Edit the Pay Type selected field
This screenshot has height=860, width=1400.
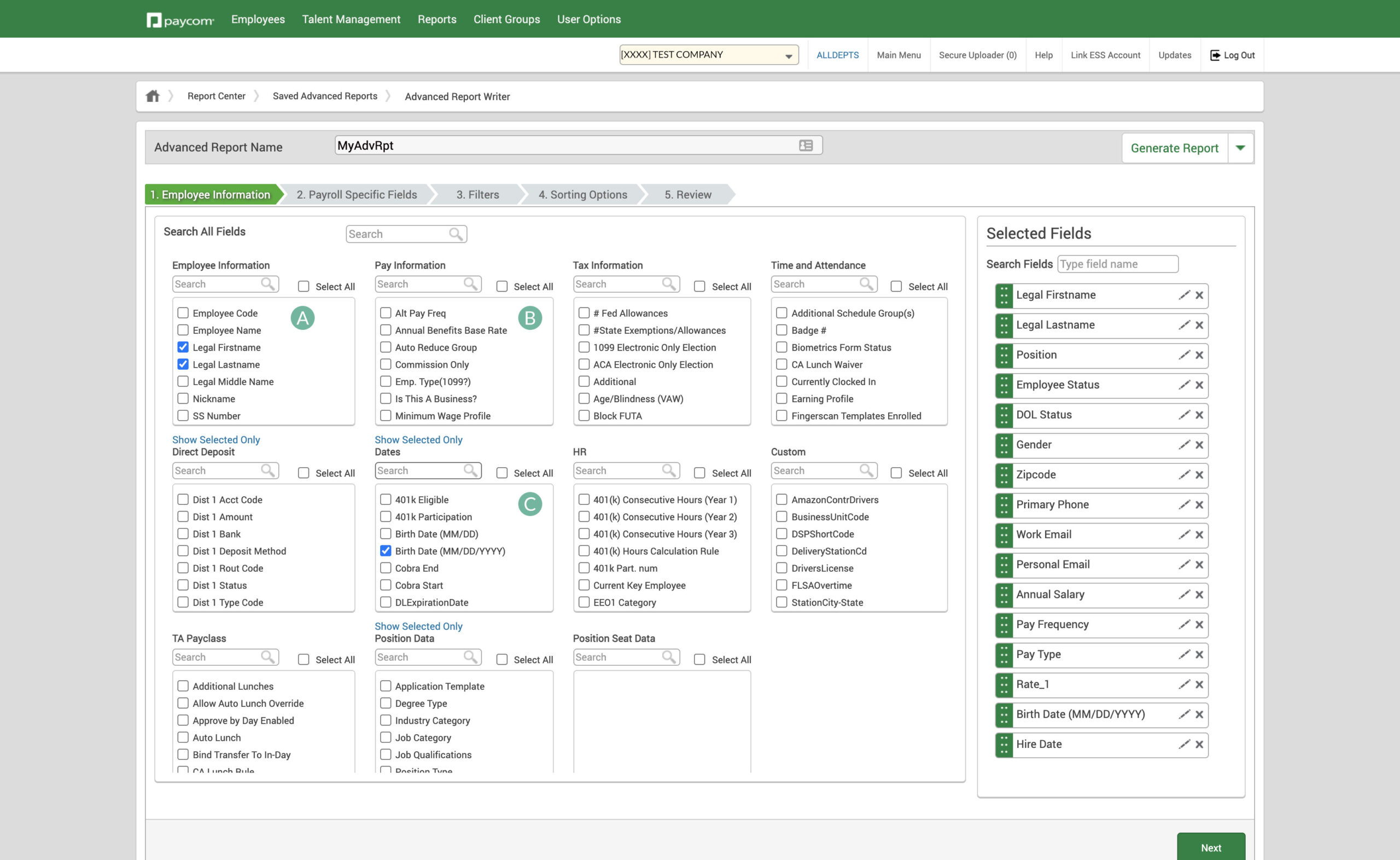point(1184,655)
